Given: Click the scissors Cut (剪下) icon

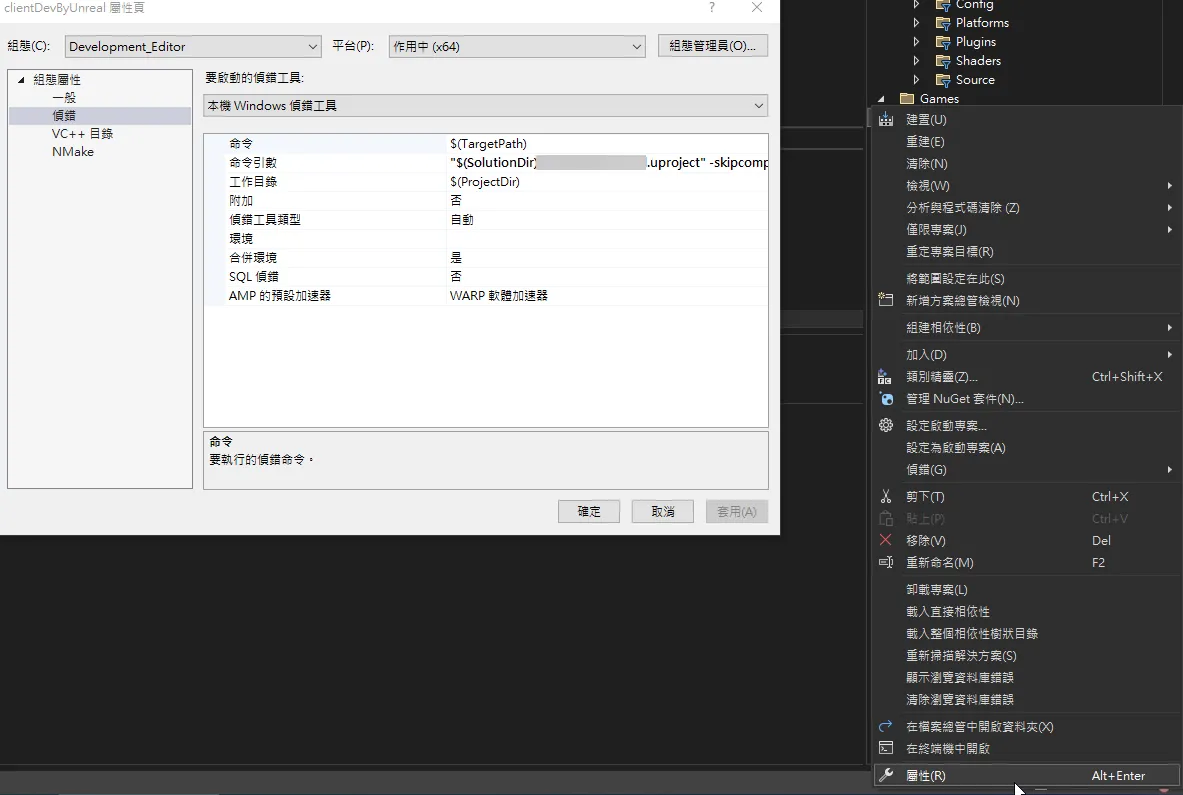Looking at the screenshot, I should tap(885, 497).
